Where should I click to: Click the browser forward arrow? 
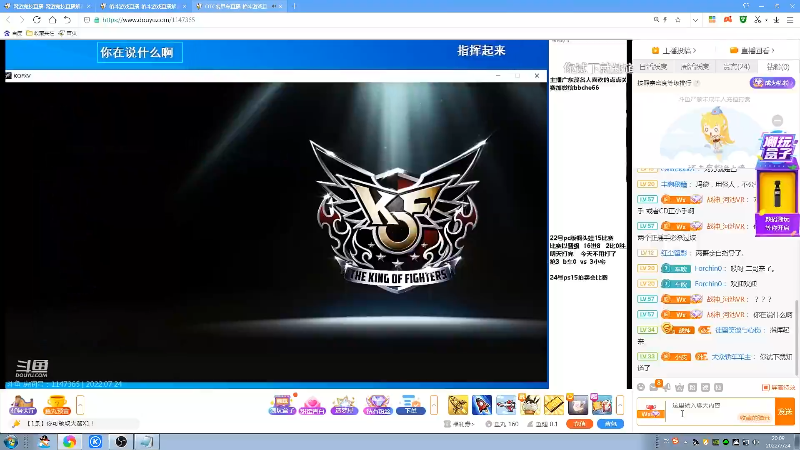(21, 19)
